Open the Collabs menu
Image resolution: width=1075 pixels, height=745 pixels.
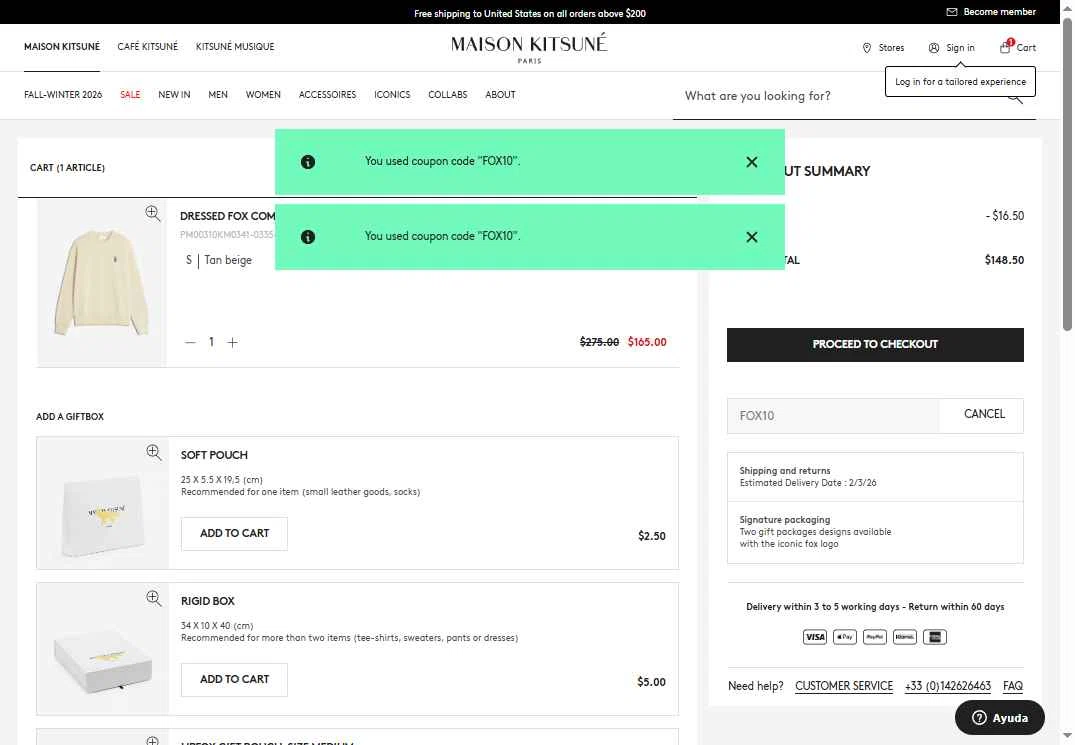pos(448,95)
